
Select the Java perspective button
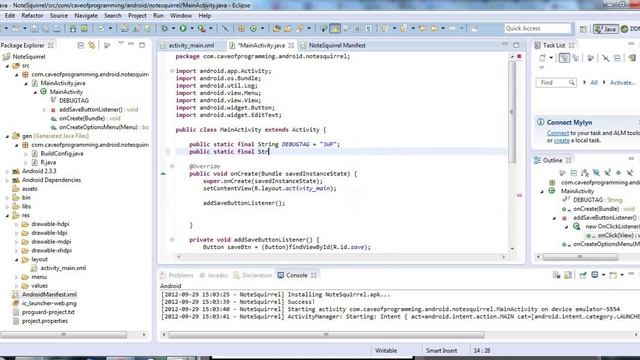tap(605, 29)
